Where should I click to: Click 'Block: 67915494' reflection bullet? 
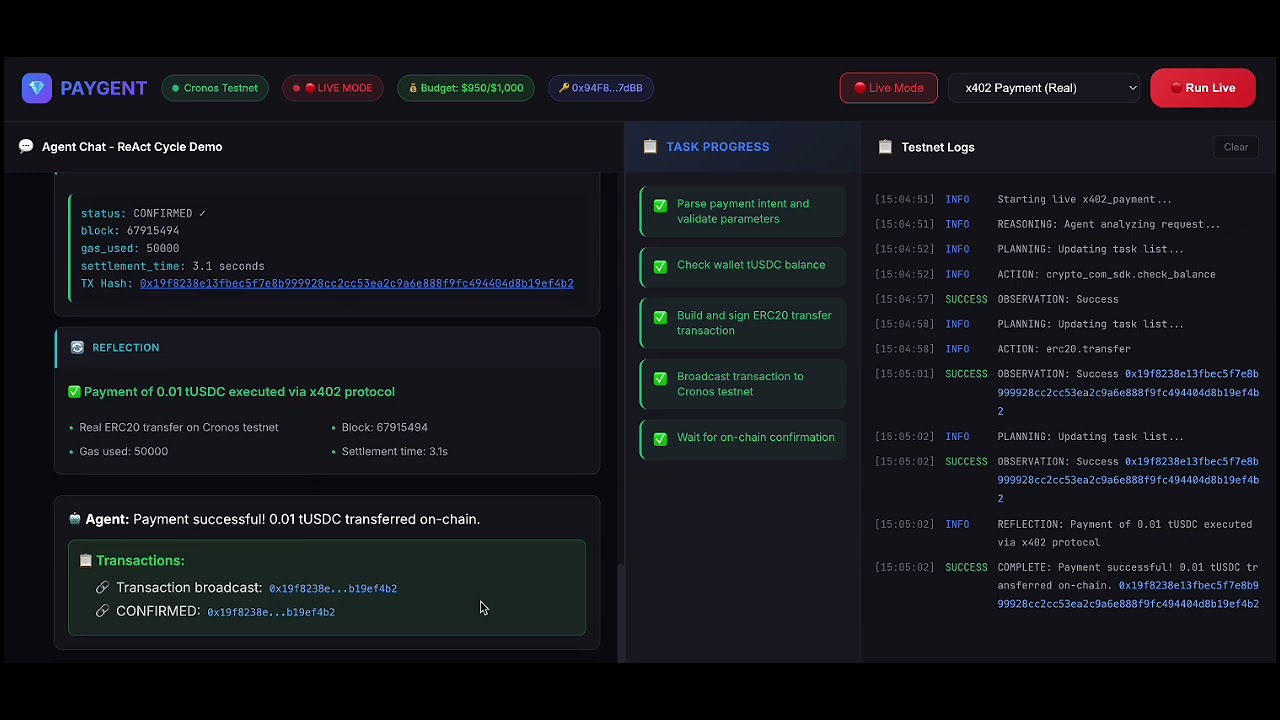(385, 428)
